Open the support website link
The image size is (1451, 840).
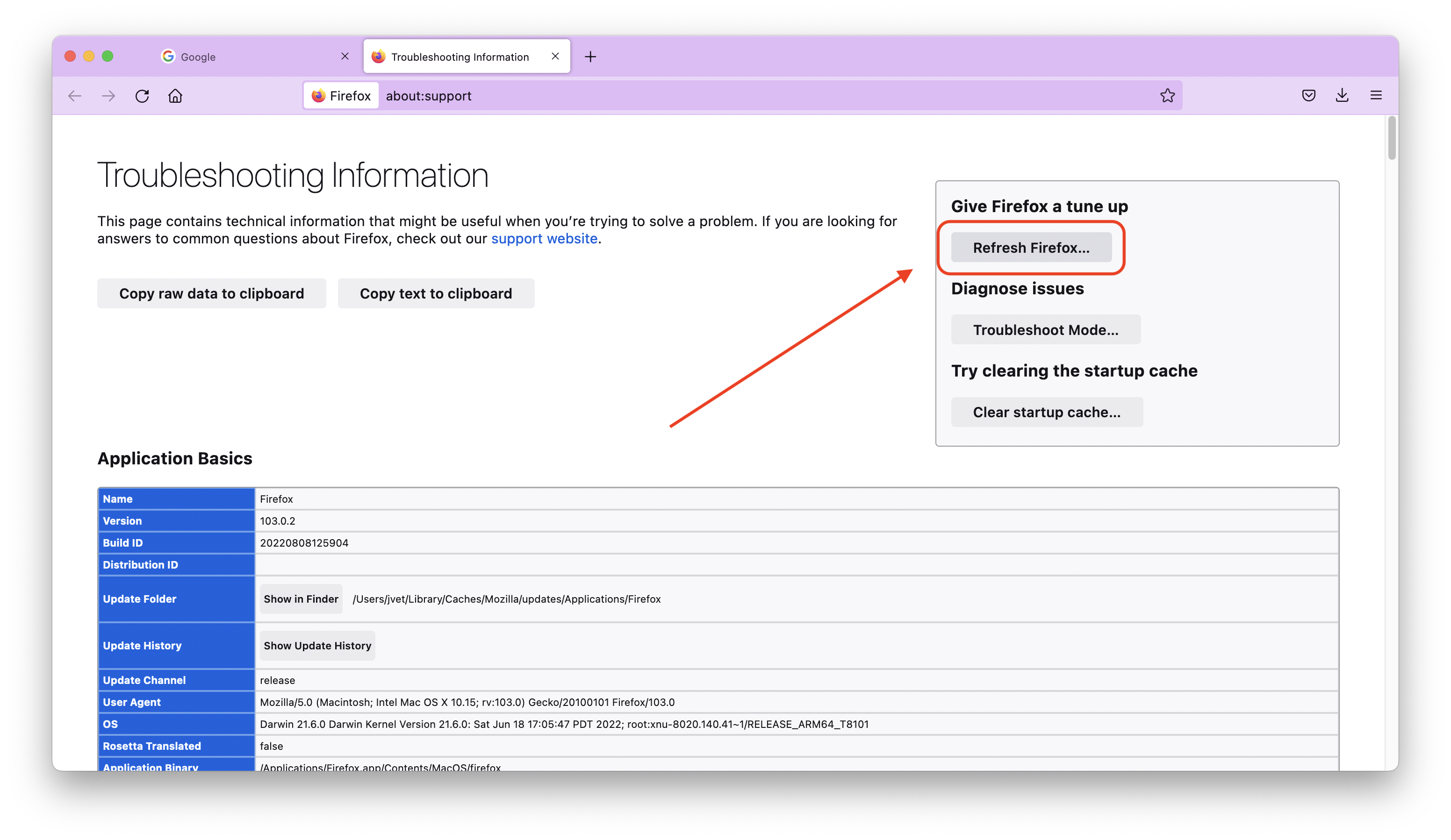click(544, 238)
